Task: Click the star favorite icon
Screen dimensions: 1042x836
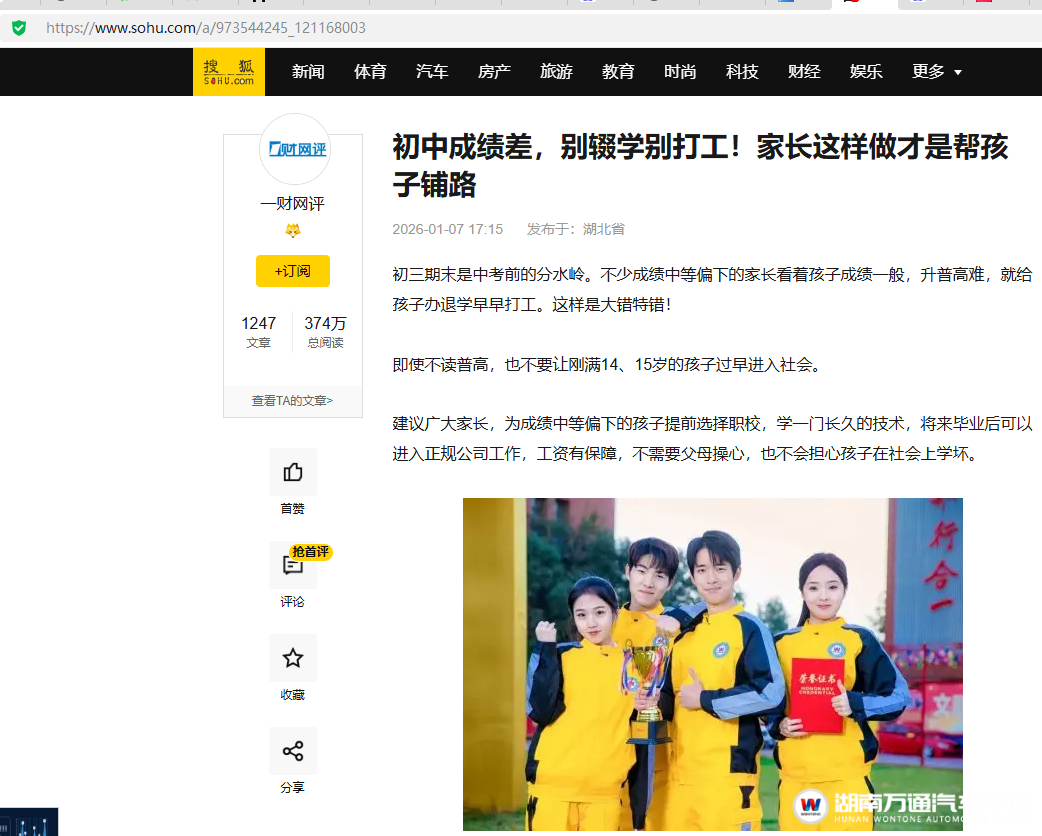Action: pyautogui.click(x=293, y=658)
